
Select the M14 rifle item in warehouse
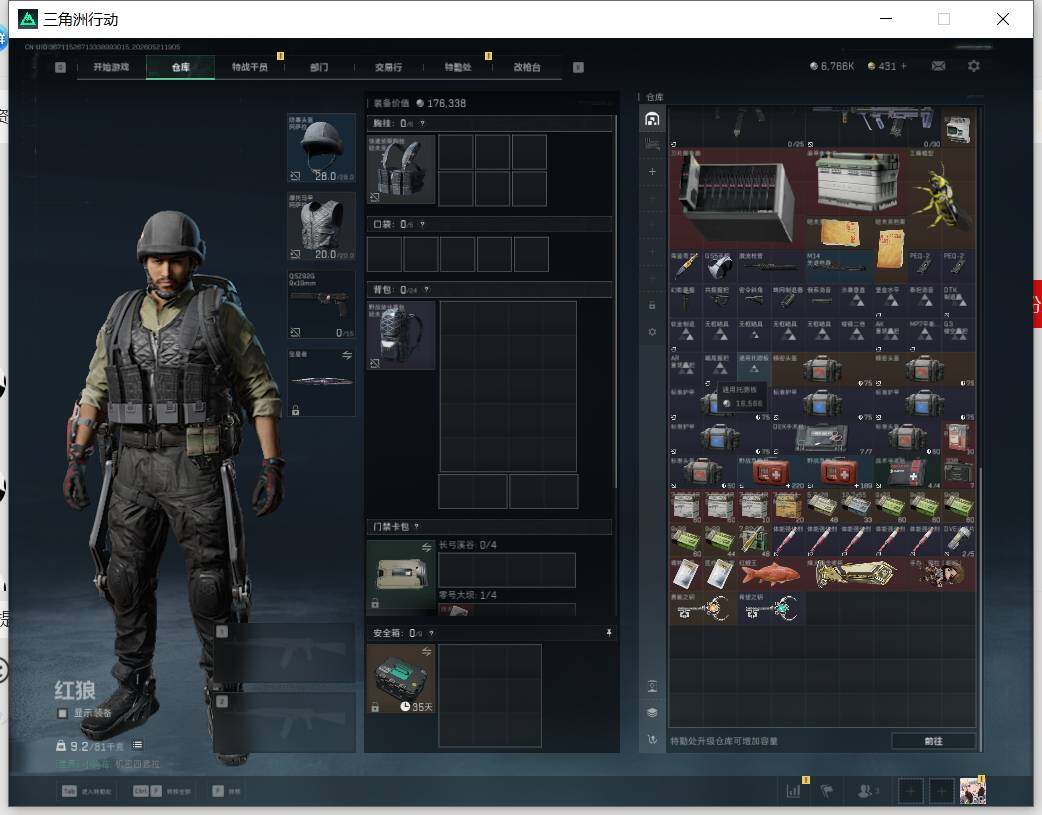(839, 267)
